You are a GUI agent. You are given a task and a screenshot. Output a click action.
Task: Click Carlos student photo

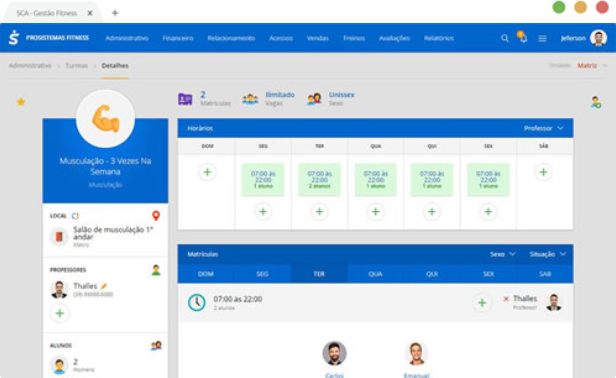coord(334,353)
